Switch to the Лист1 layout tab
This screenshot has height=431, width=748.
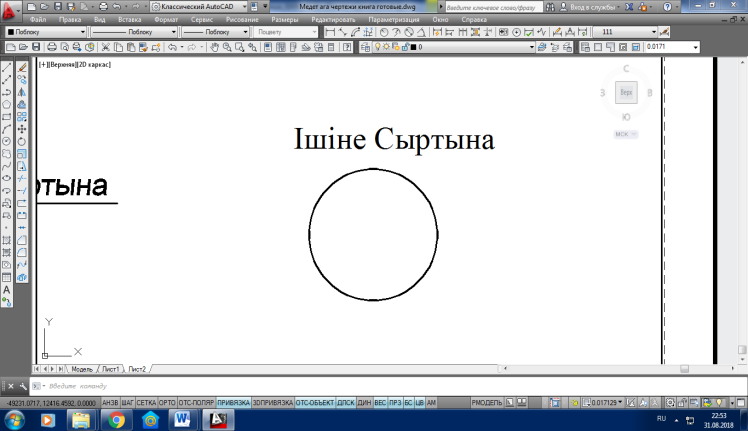[x=110, y=369]
